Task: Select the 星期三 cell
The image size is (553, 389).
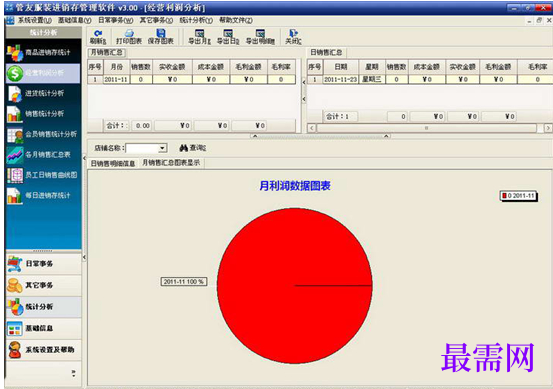Action: tap(372, 80)
